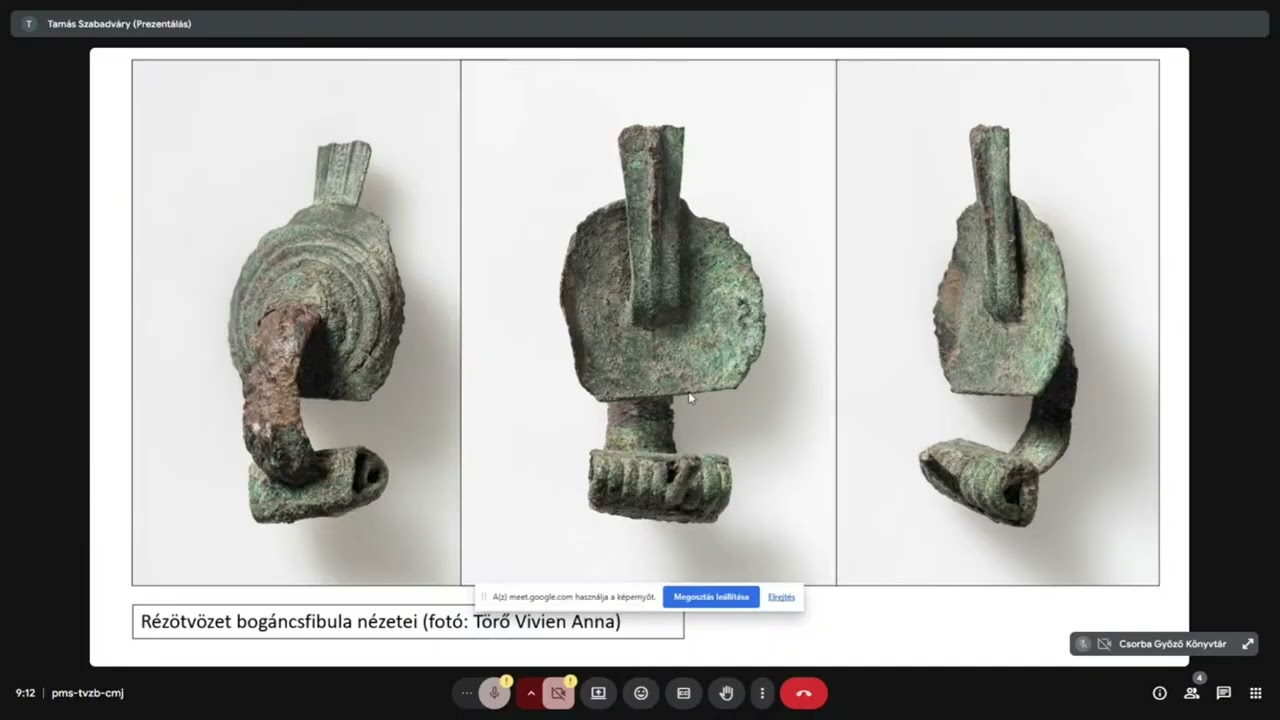The width and height of the screenshot is (1280, 720).
Task: Toggle the microphone mute button
Action: pyautogui.click(x=494, y=693)
